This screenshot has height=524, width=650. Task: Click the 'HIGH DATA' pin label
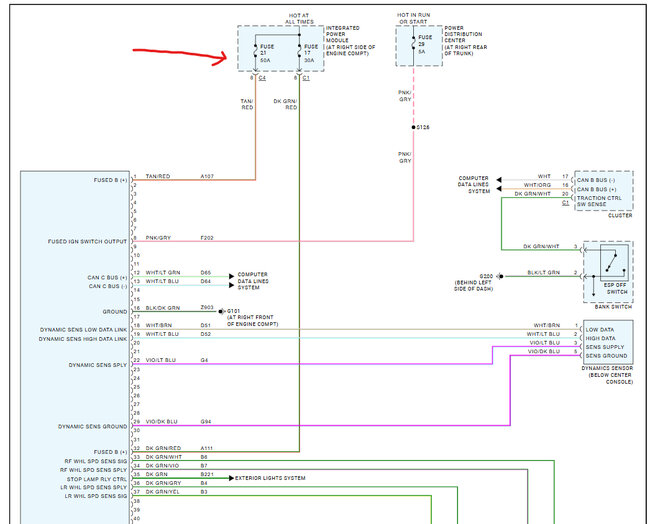[x=600, y=338]
